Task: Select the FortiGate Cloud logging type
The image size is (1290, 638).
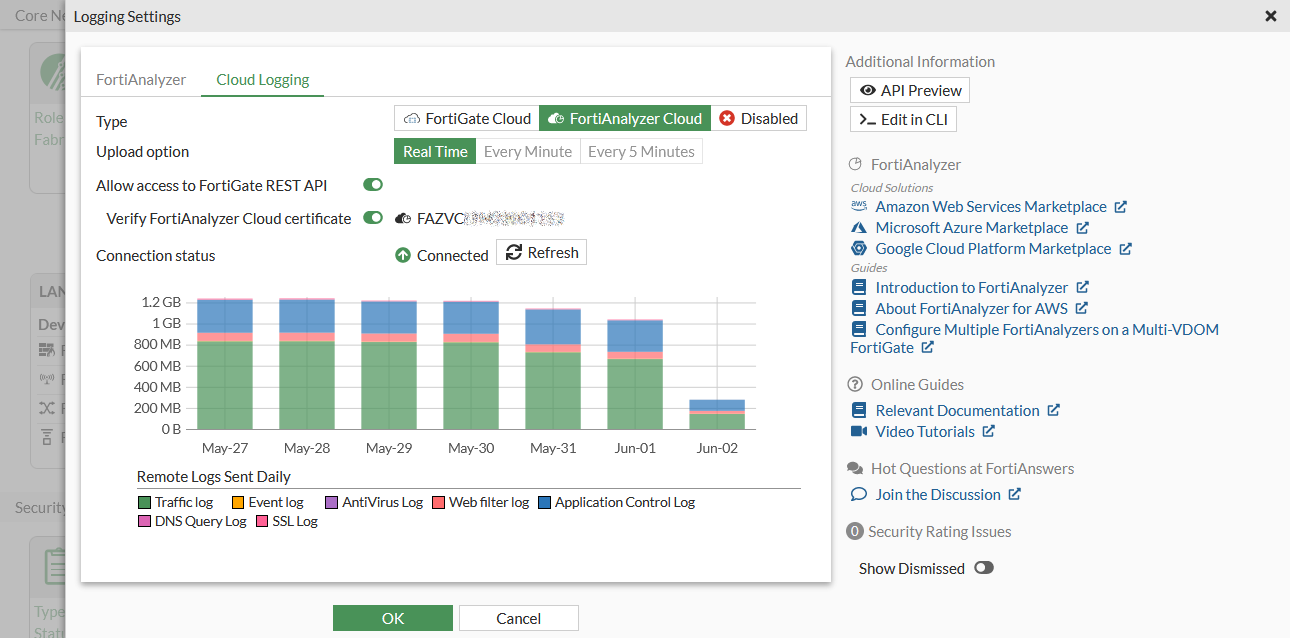Action: click(x=466, y=118)
